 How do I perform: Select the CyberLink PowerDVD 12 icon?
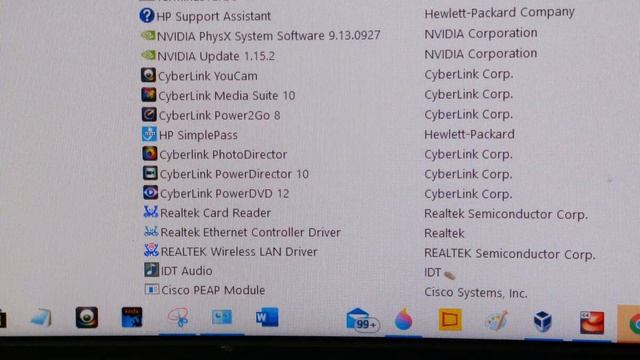(x=150, y=192)
